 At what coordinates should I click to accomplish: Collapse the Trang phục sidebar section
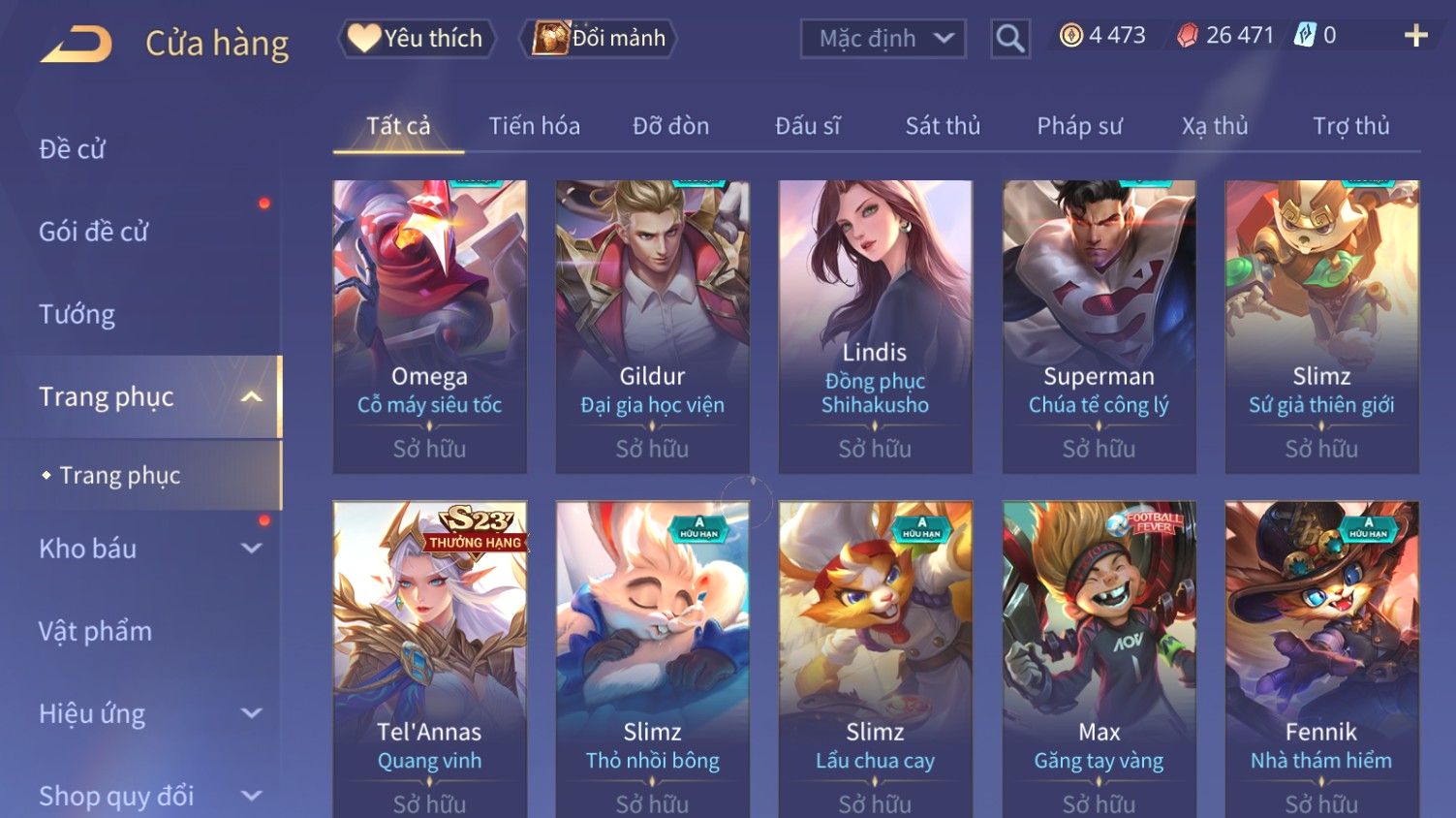click(x=251, y=396)
